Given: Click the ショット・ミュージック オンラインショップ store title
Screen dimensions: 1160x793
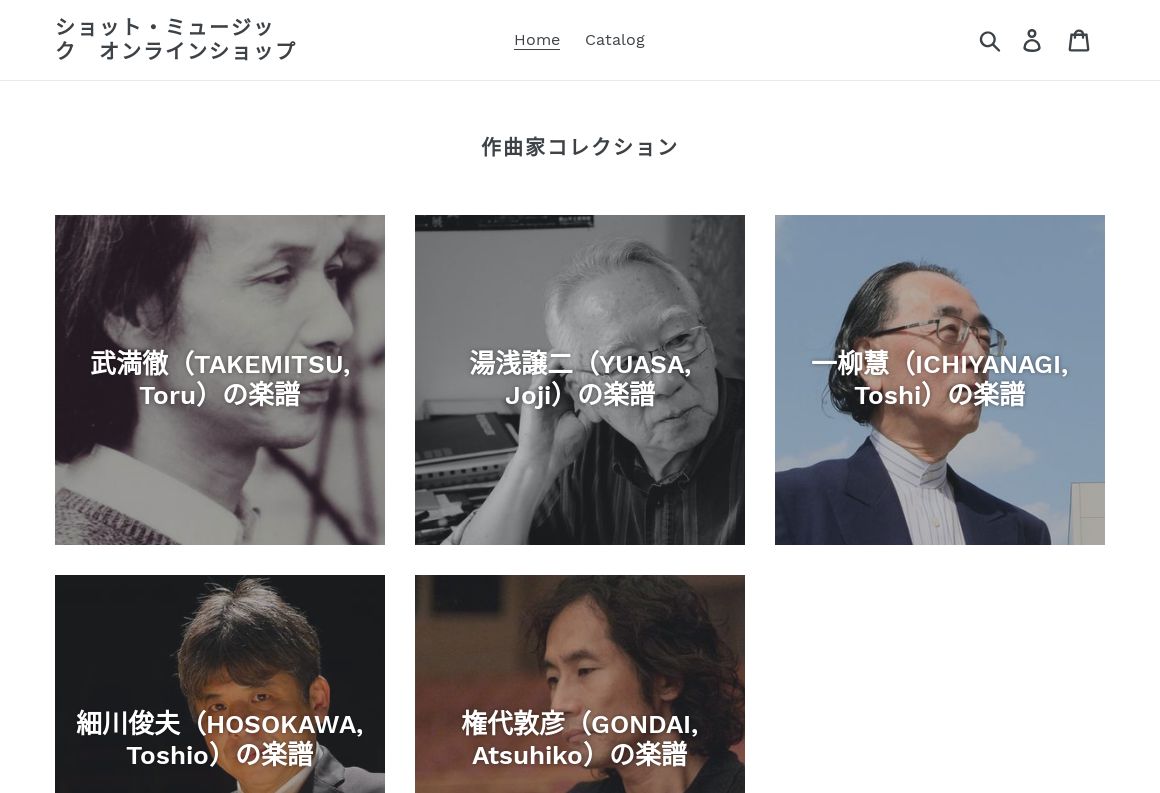Looking at the screenshot, I should 176,38.
